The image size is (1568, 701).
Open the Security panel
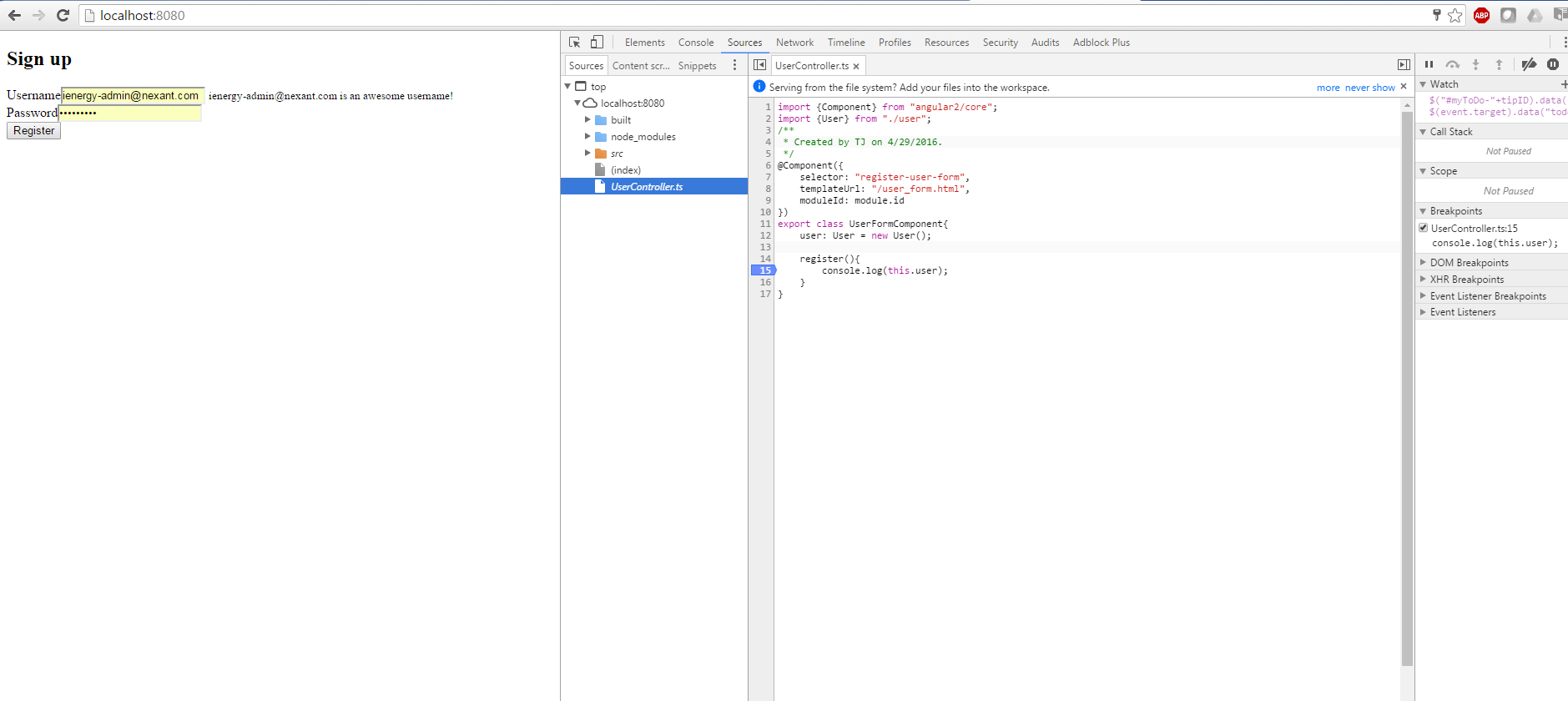coord(1000,43)
